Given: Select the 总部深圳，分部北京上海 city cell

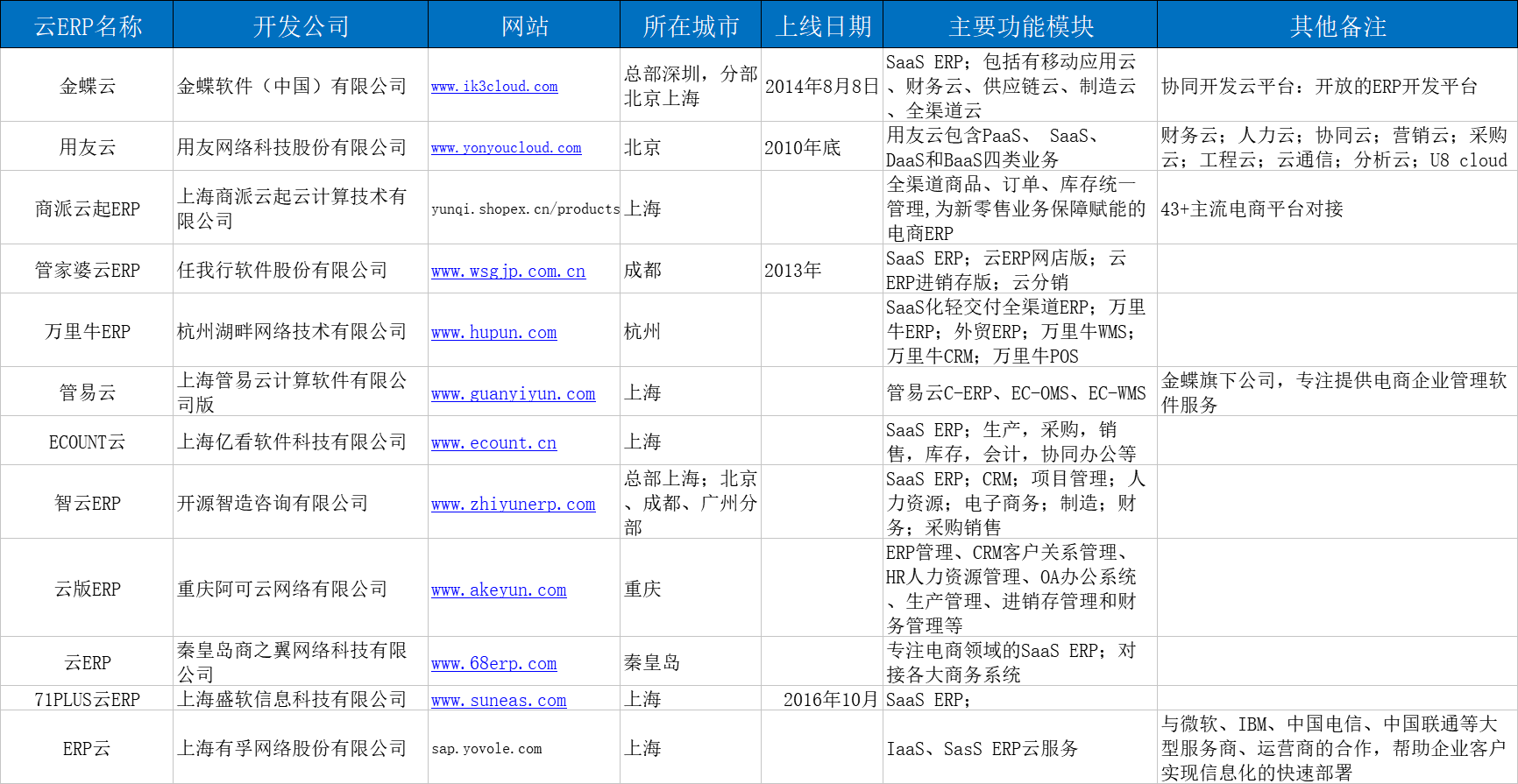Looking at the screenshot, I should pos(691,85).
